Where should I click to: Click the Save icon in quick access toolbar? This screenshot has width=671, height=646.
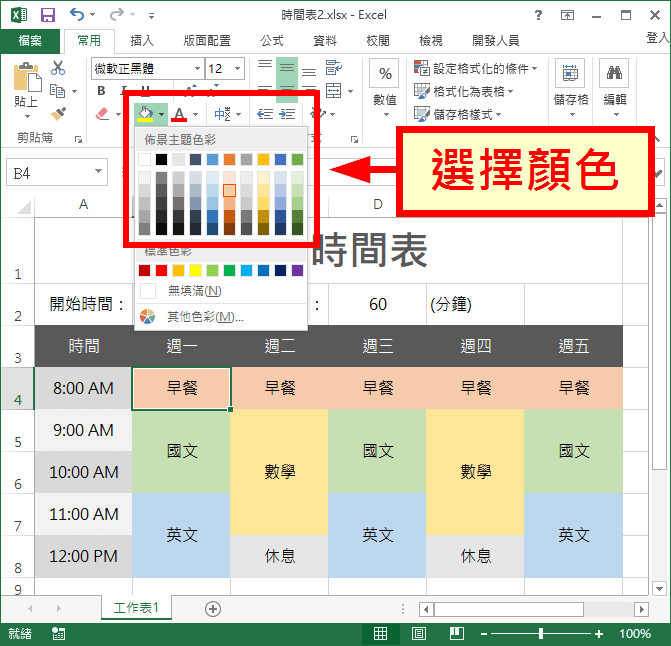pyautogui.click(x=48, y=15)
